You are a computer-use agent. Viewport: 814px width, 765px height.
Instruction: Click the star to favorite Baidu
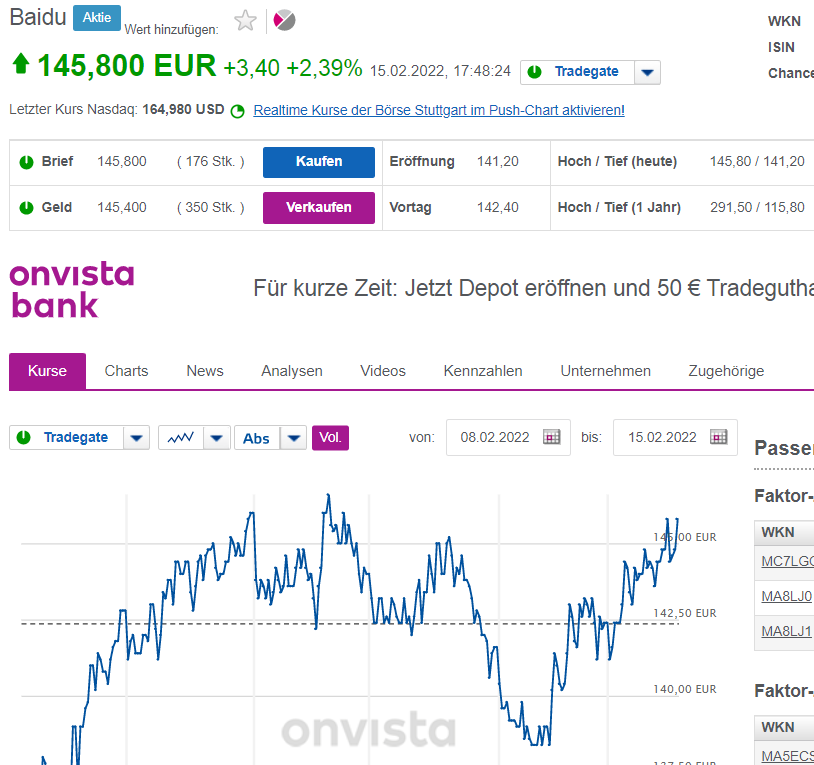pos(245,19)
